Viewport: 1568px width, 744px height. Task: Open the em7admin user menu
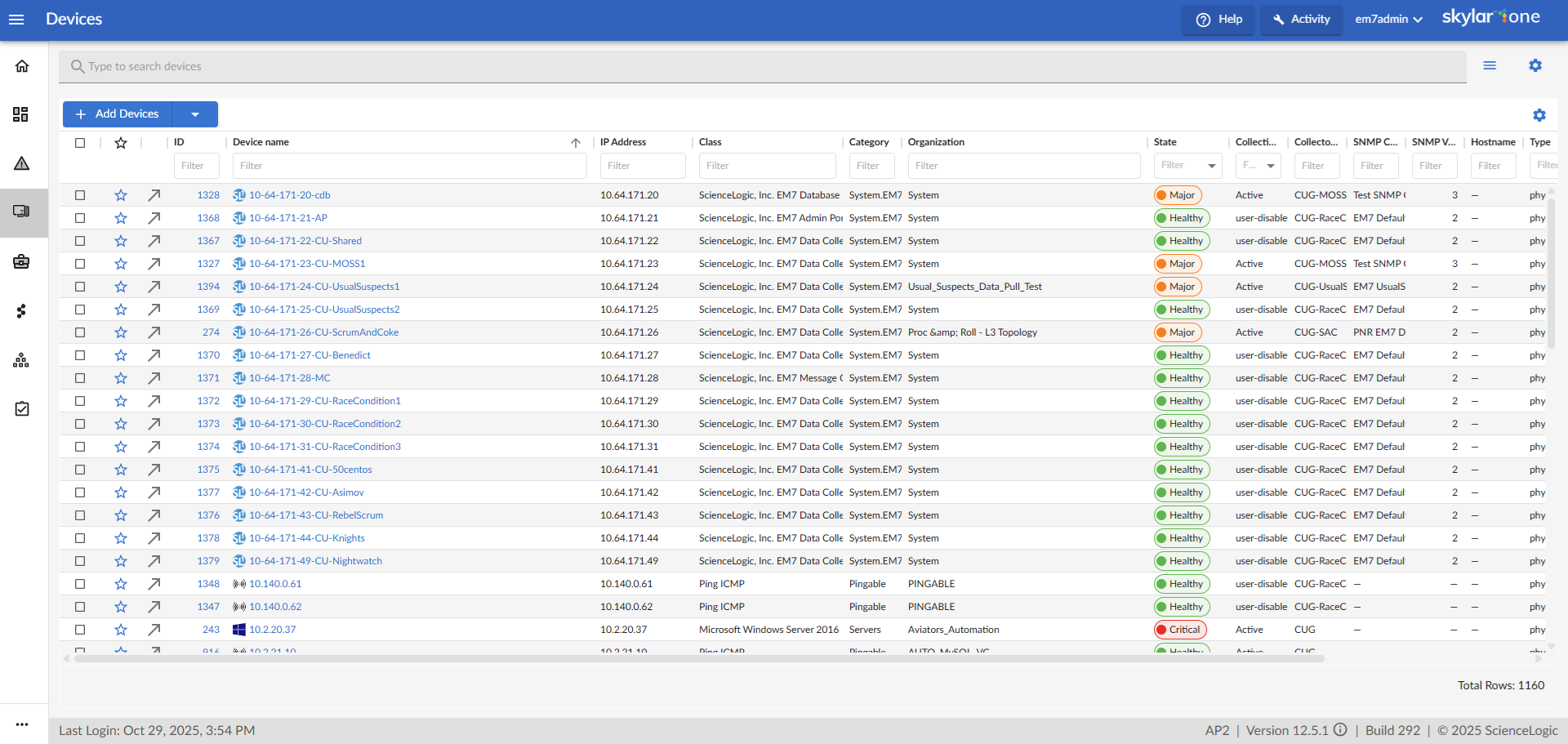coord(1388,20)
